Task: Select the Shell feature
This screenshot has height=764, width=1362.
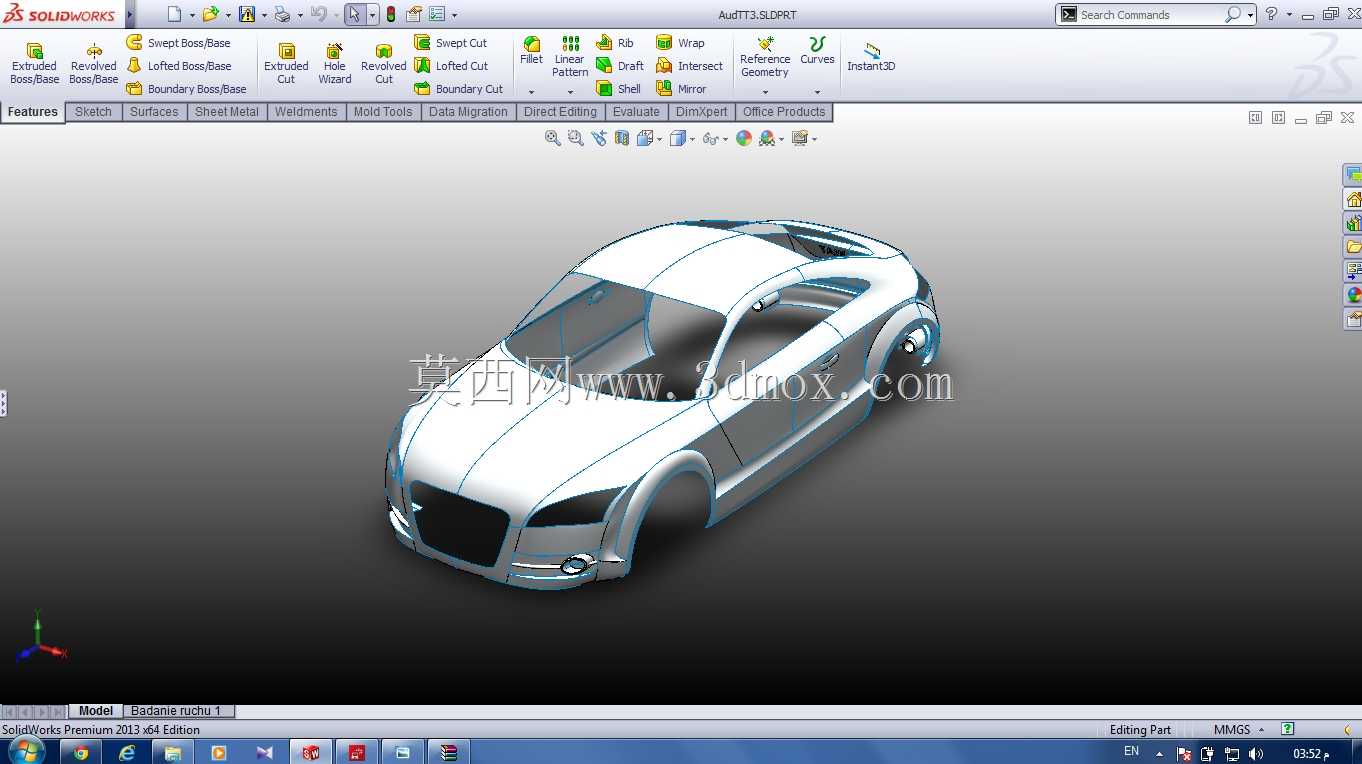Action: [619, 89]
